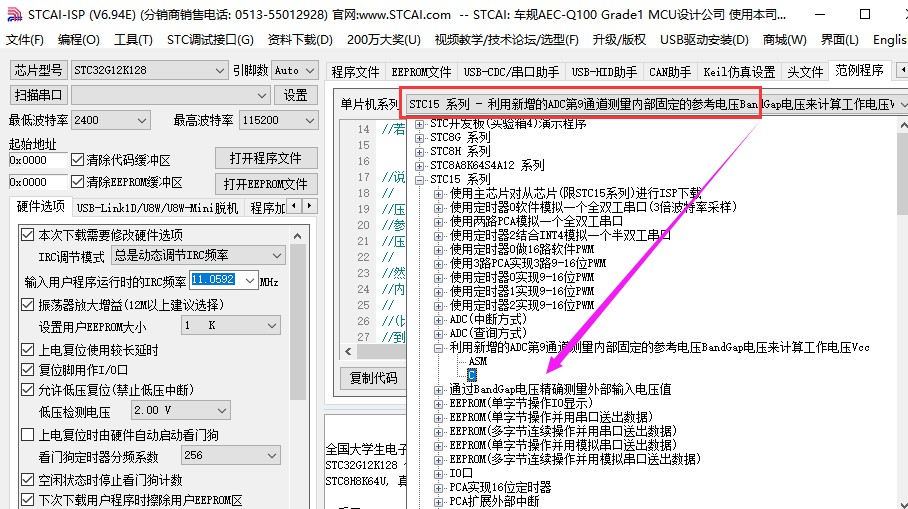Toggle 空闲状态时停止看门狗计数 checkbox
908x509 pixels.
pyautogui.click(x=27, y=479)
